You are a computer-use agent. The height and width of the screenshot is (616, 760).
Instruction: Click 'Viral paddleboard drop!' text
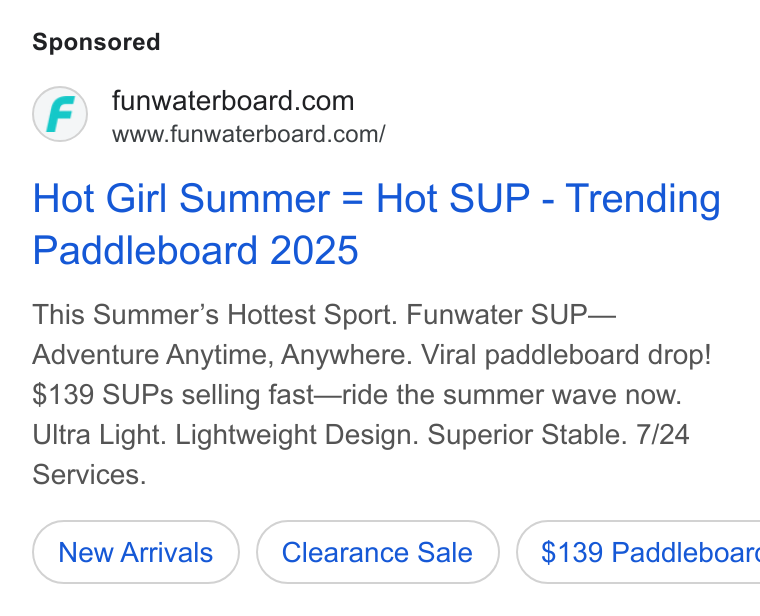click(x=566, y=355)
